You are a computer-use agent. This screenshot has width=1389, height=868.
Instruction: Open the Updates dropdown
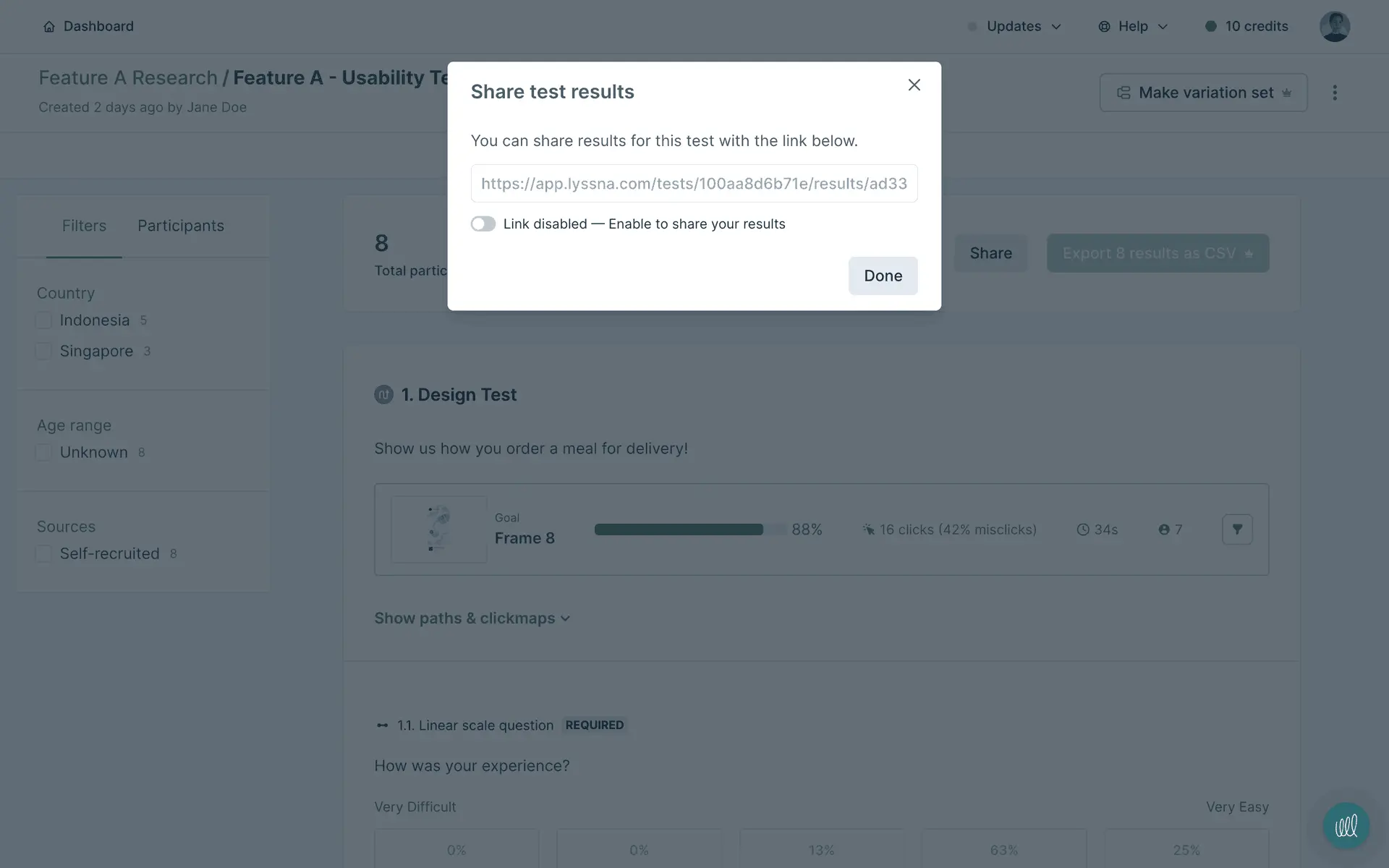point(1014,27)
